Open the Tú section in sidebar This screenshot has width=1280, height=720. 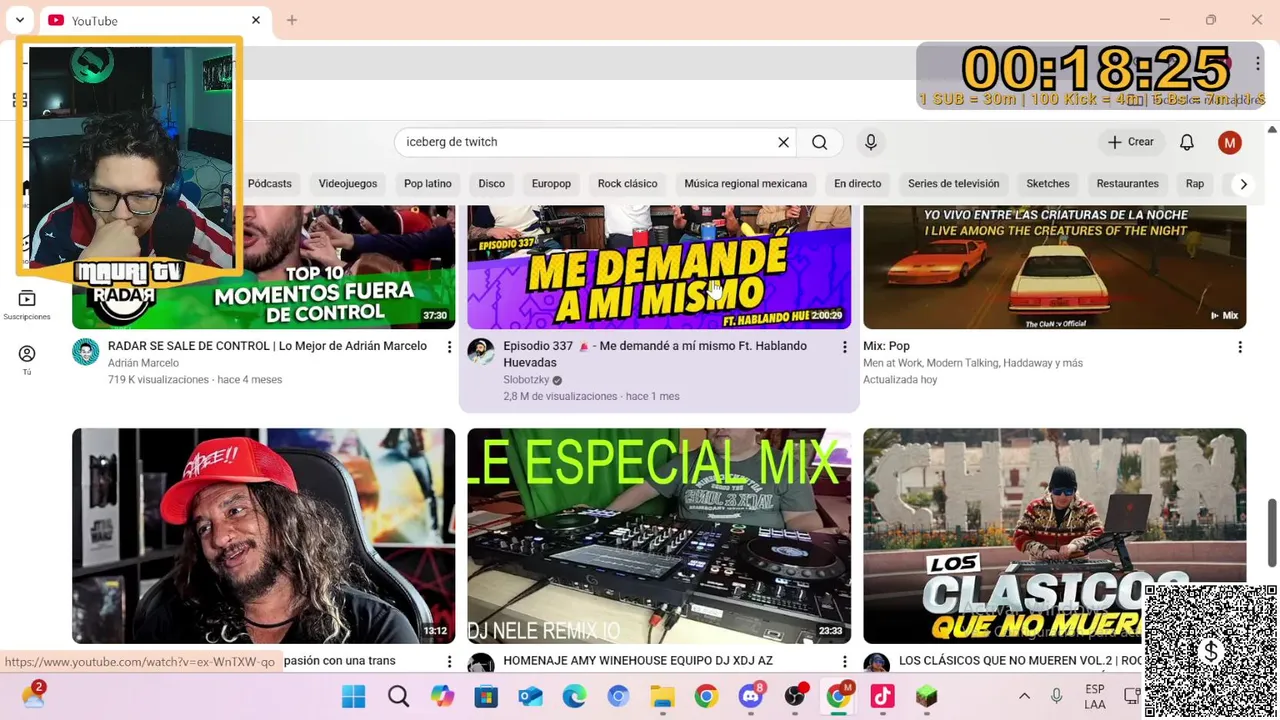[x=27, y=360]
